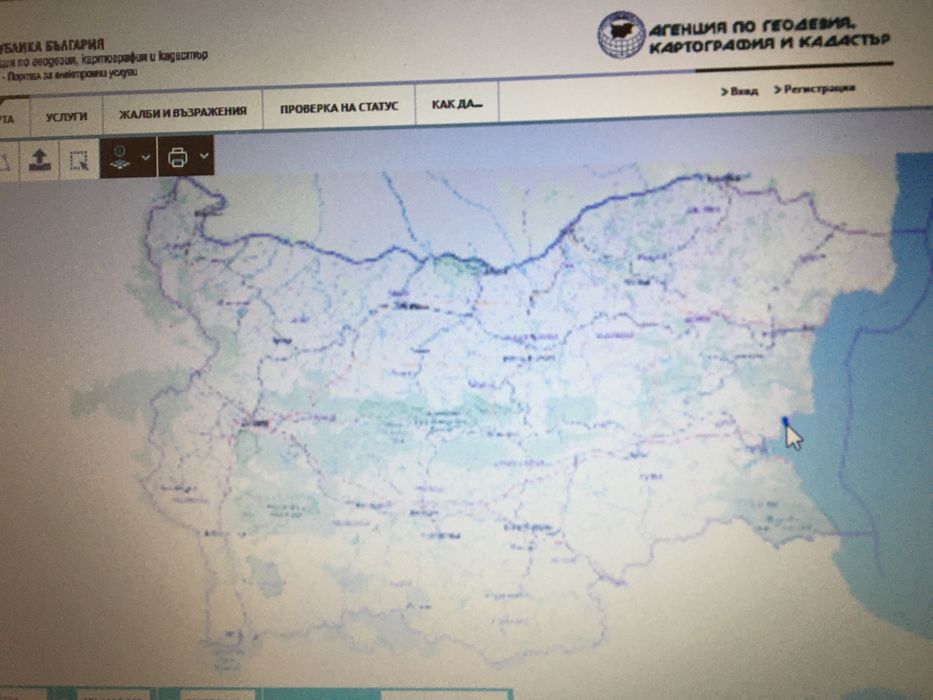Open ЖАЛБИ И ВЪЗРАЖЕНИЯ tab

(183, 112)
